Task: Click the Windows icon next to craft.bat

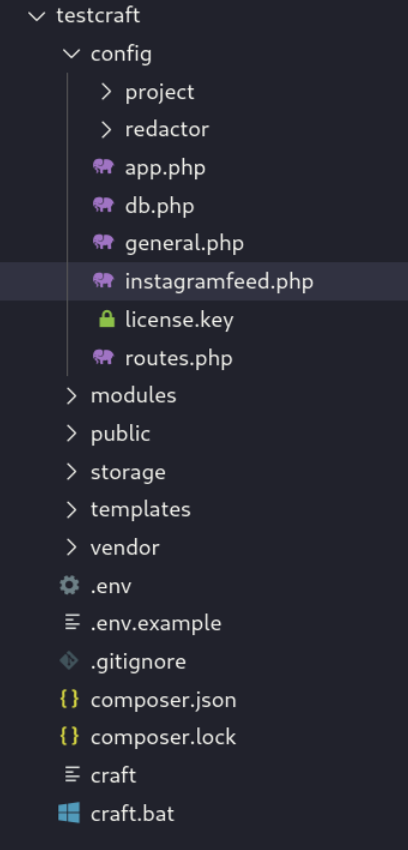Action: tap(69, 813)
